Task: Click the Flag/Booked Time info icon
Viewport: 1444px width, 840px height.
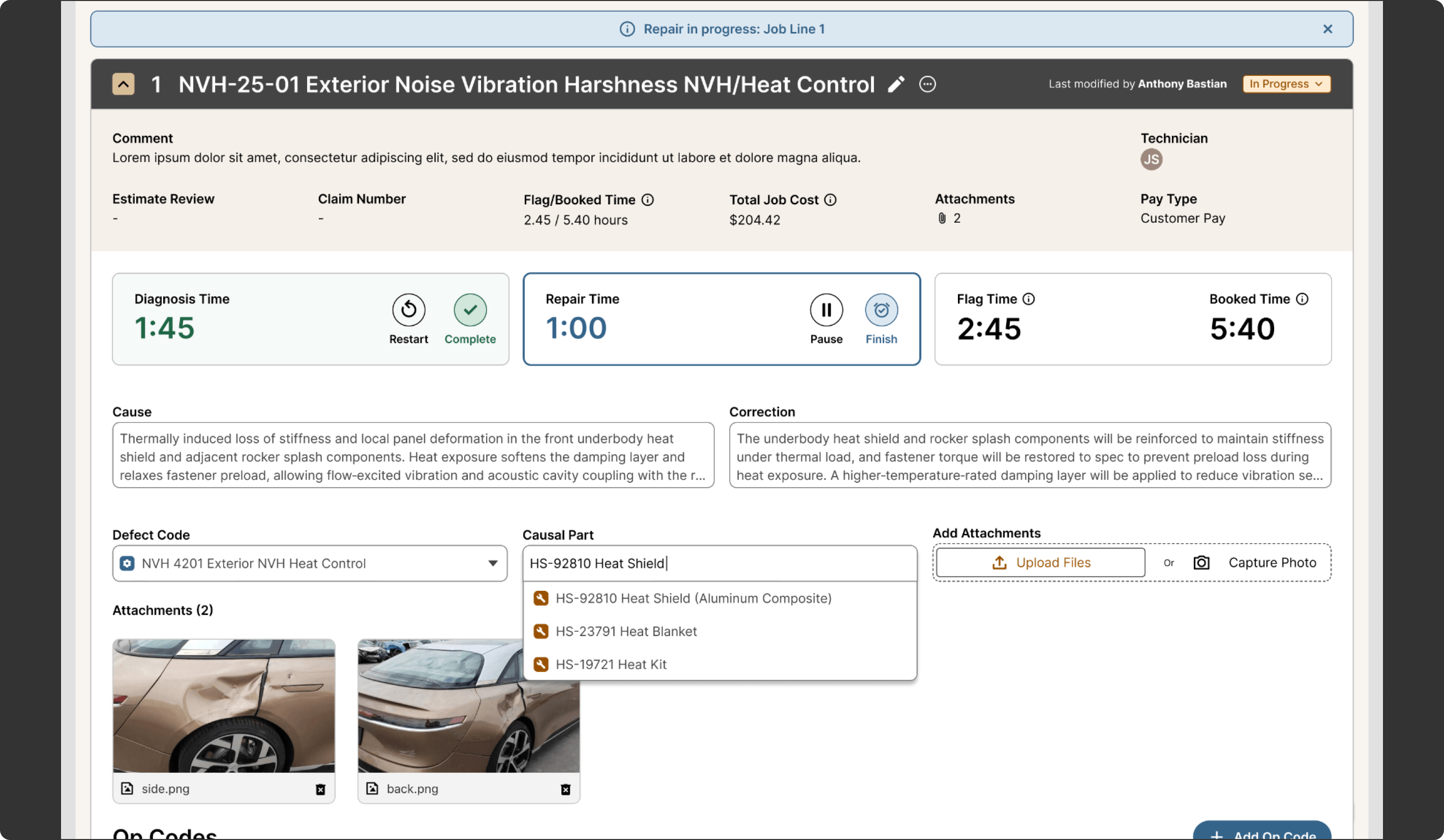Action: point(647,199)
